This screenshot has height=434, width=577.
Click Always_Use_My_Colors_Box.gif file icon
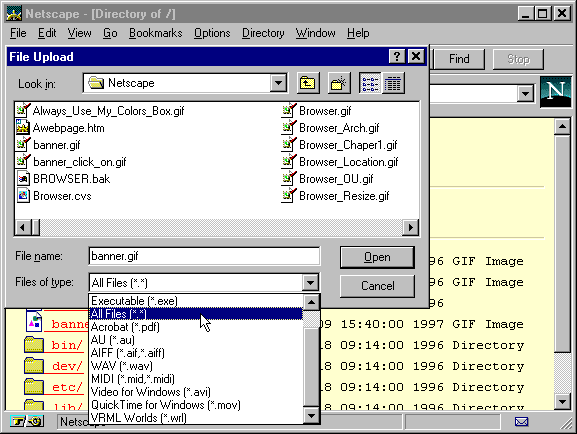(23, 110)
